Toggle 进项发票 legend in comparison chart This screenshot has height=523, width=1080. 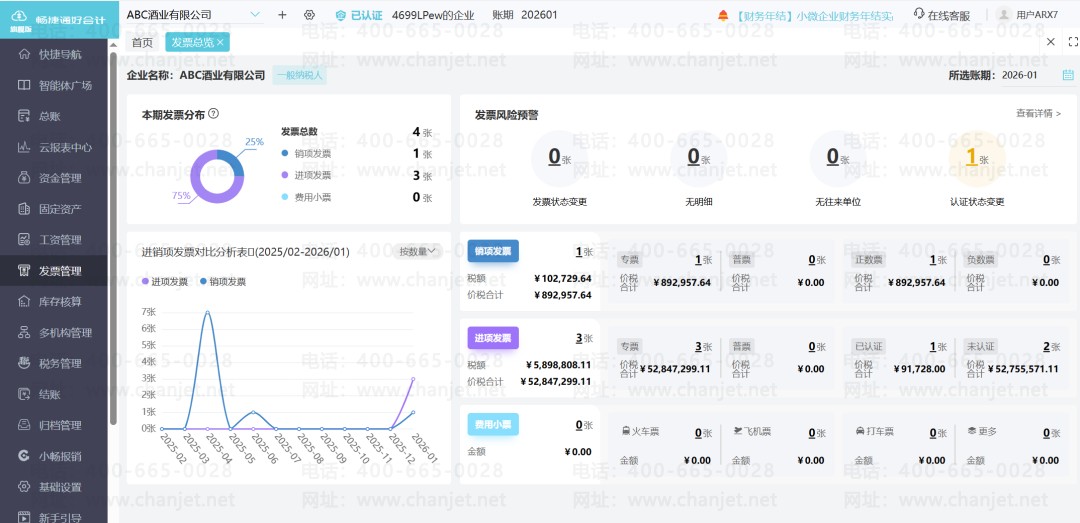click(x=165, y=281)
